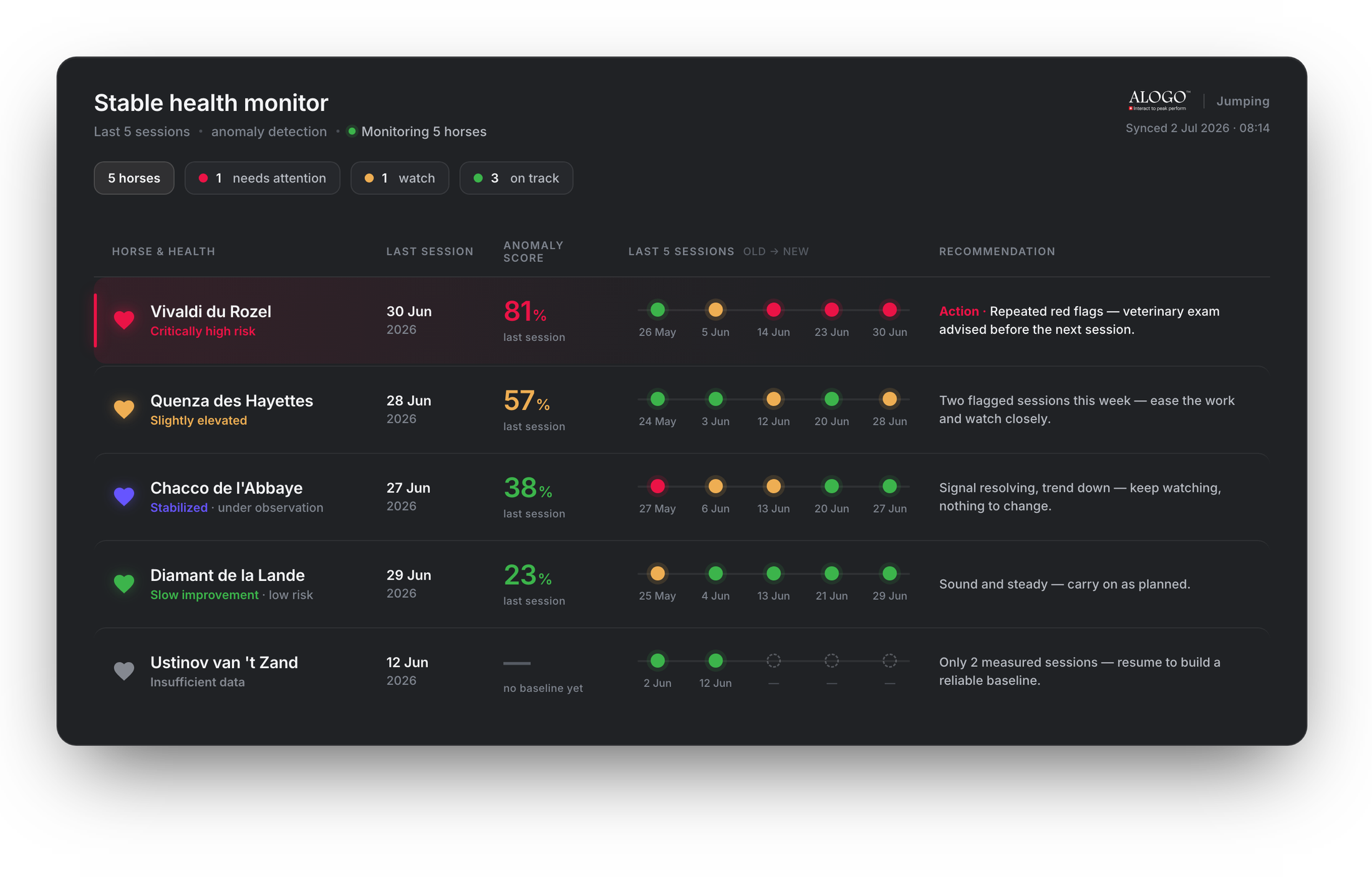
Task: Sort by Horse & Health column header
Action: [163, 251]
